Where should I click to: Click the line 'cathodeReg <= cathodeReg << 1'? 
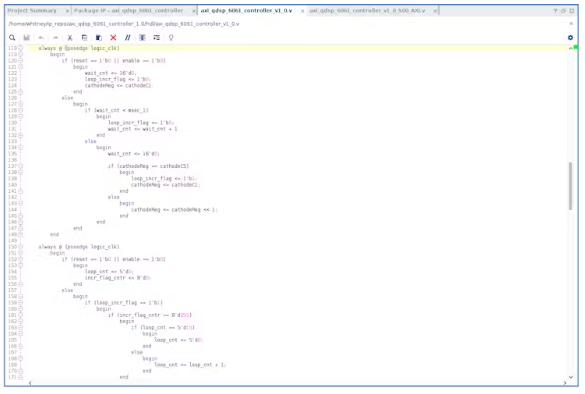174,210
